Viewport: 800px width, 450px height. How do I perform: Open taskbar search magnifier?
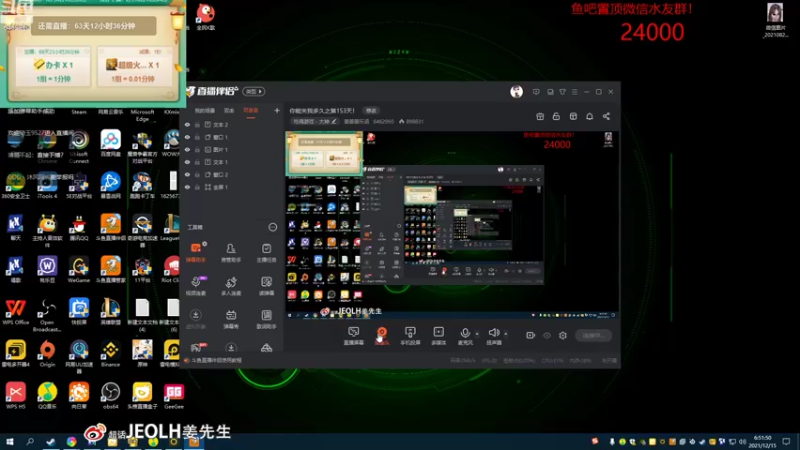tap(30, 442)
